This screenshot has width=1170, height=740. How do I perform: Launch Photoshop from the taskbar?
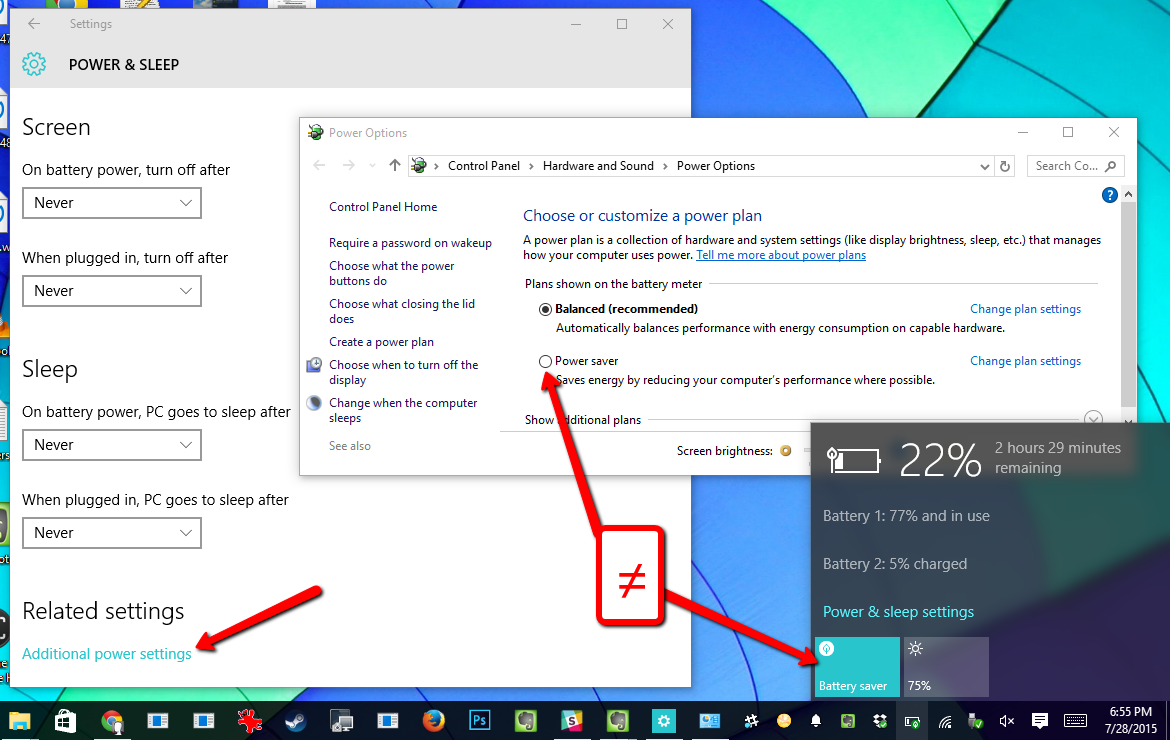[480, 720]
